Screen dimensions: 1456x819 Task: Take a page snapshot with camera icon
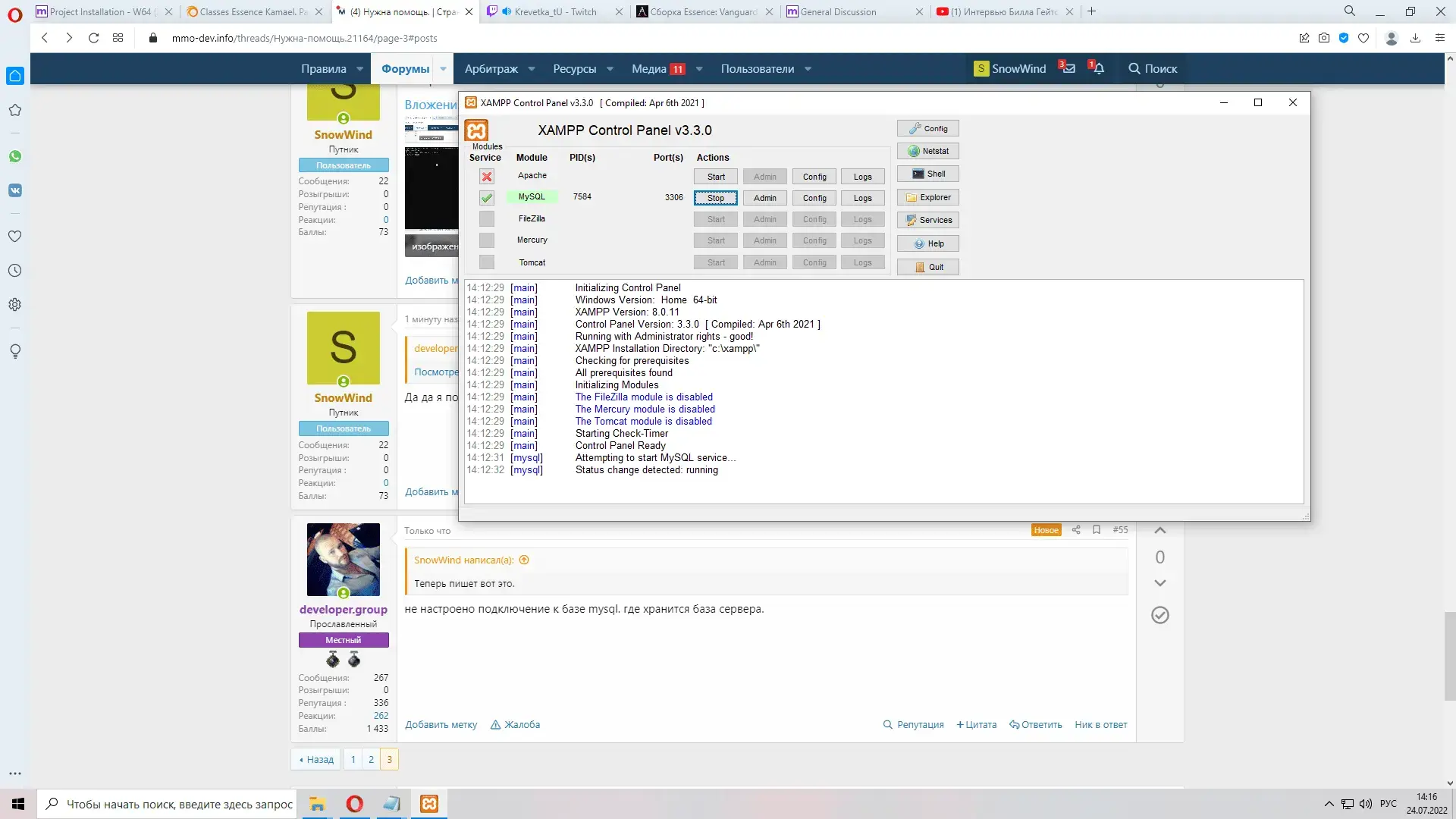pyautogui.click(x=1324, y=38)
